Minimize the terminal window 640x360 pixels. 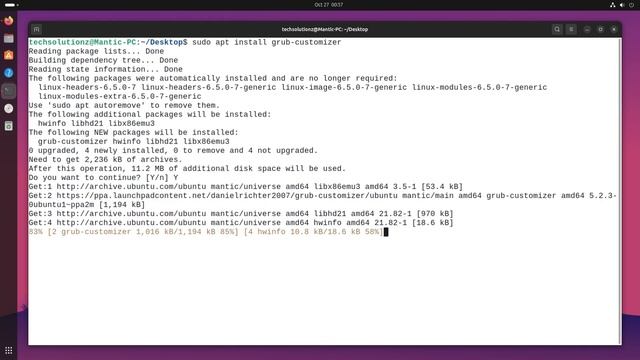point(587,29)
